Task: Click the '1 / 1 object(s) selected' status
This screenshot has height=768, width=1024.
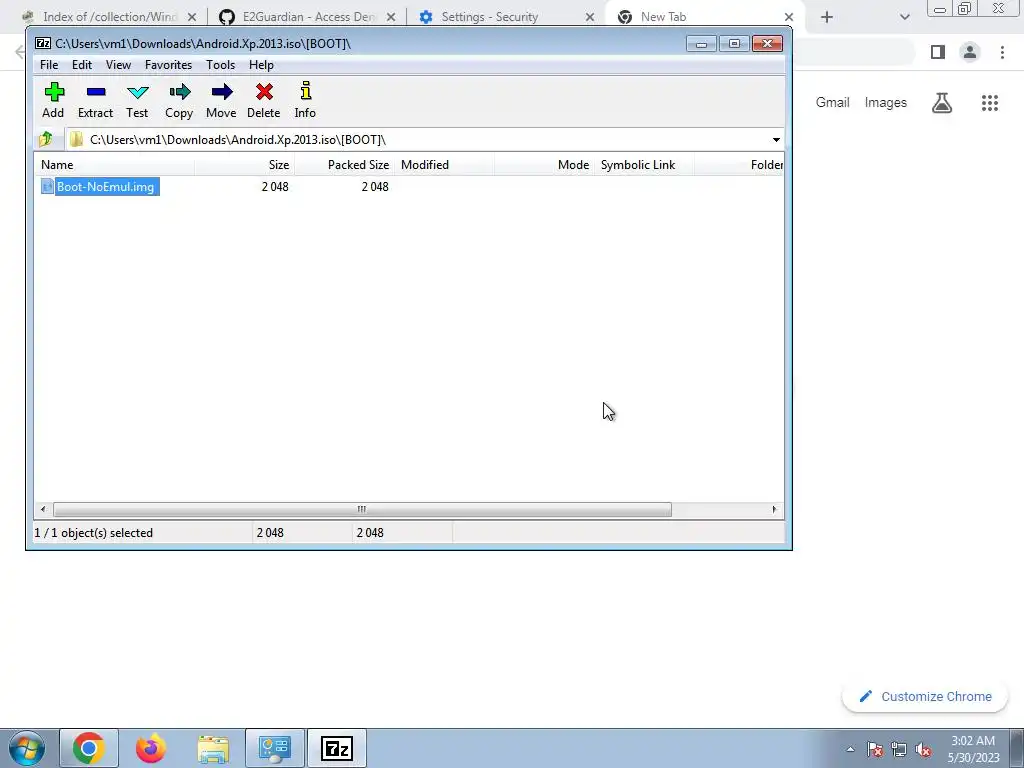Action: coord(93,533)
